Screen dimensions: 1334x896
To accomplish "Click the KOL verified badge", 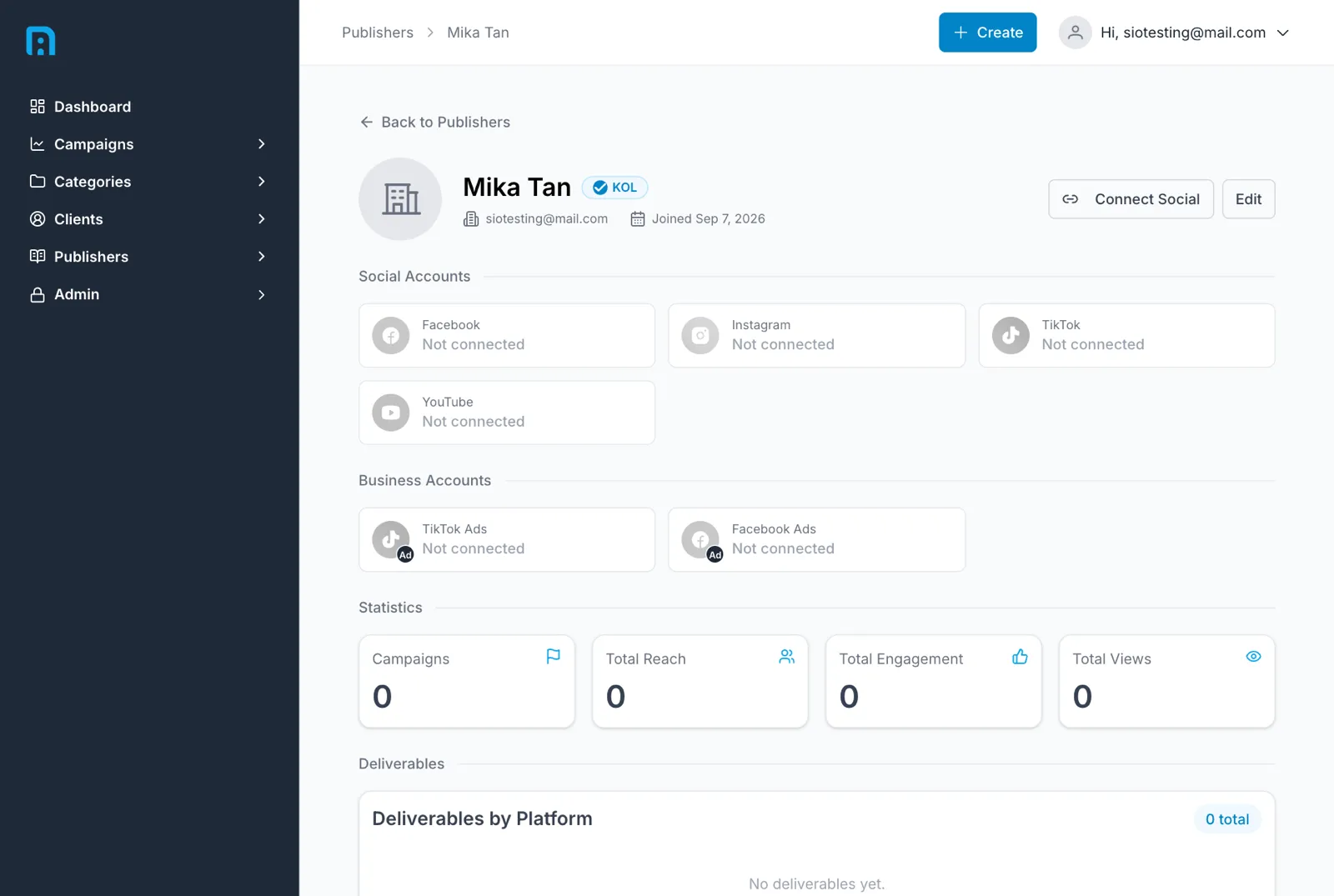I will [x=614, y=188].
